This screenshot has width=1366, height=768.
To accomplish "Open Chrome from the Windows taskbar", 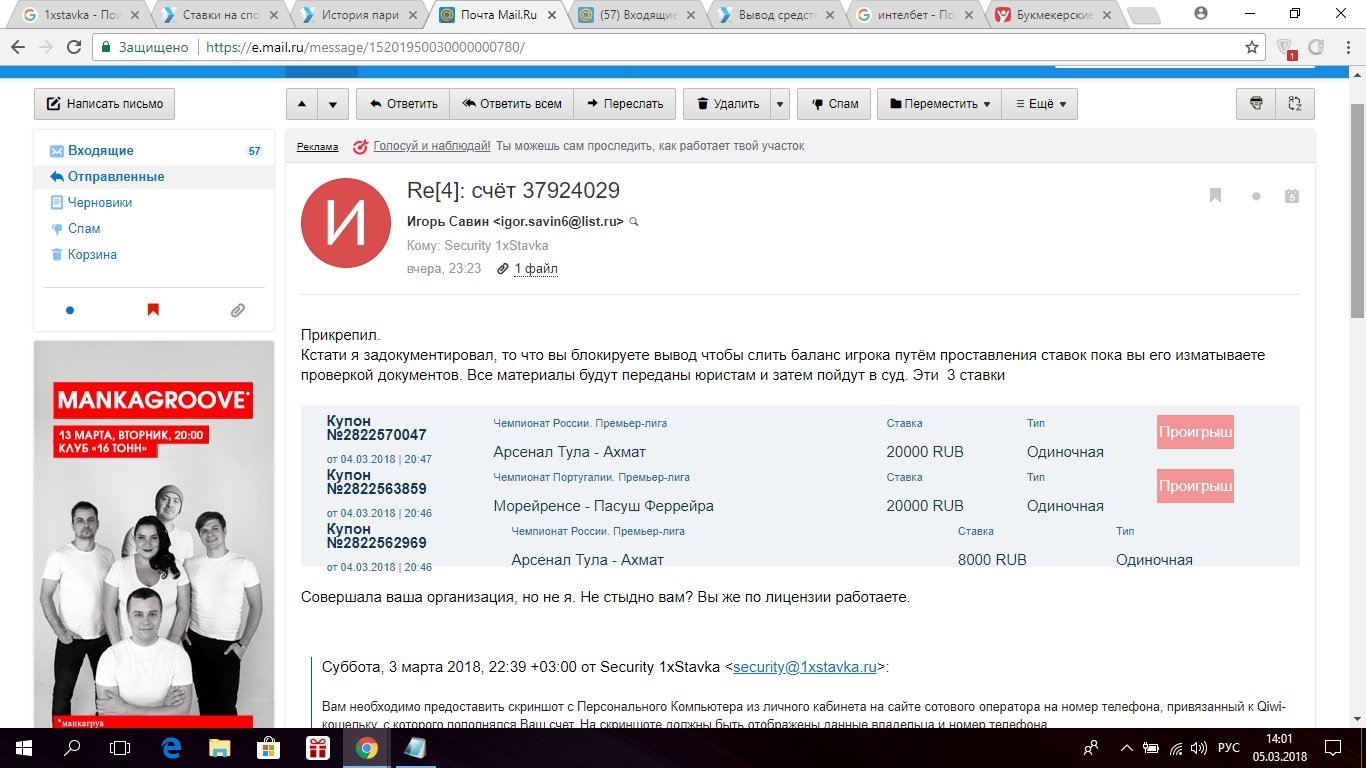I will click(x=366, y=748).
